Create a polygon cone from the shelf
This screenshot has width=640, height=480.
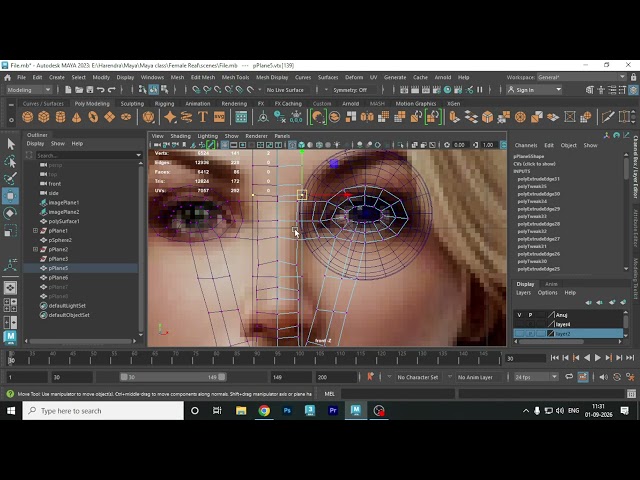pyautogui.click(x=77, y=118)
